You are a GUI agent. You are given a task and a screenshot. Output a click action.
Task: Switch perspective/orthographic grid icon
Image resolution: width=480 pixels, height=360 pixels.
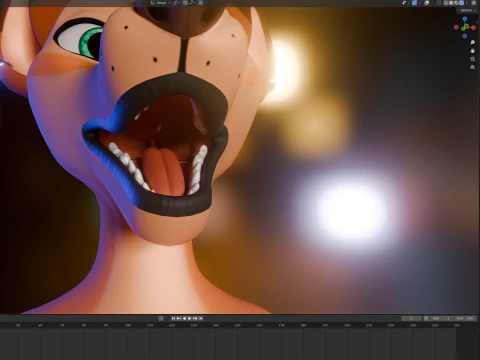473,67
